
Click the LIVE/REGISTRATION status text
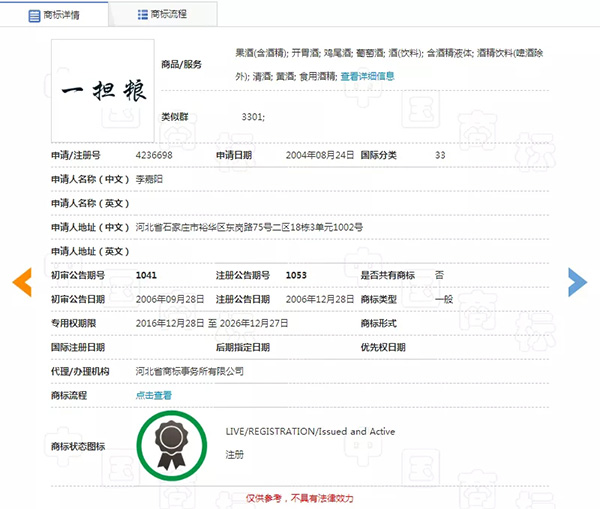pyautogui.click(x=310, y=432)
